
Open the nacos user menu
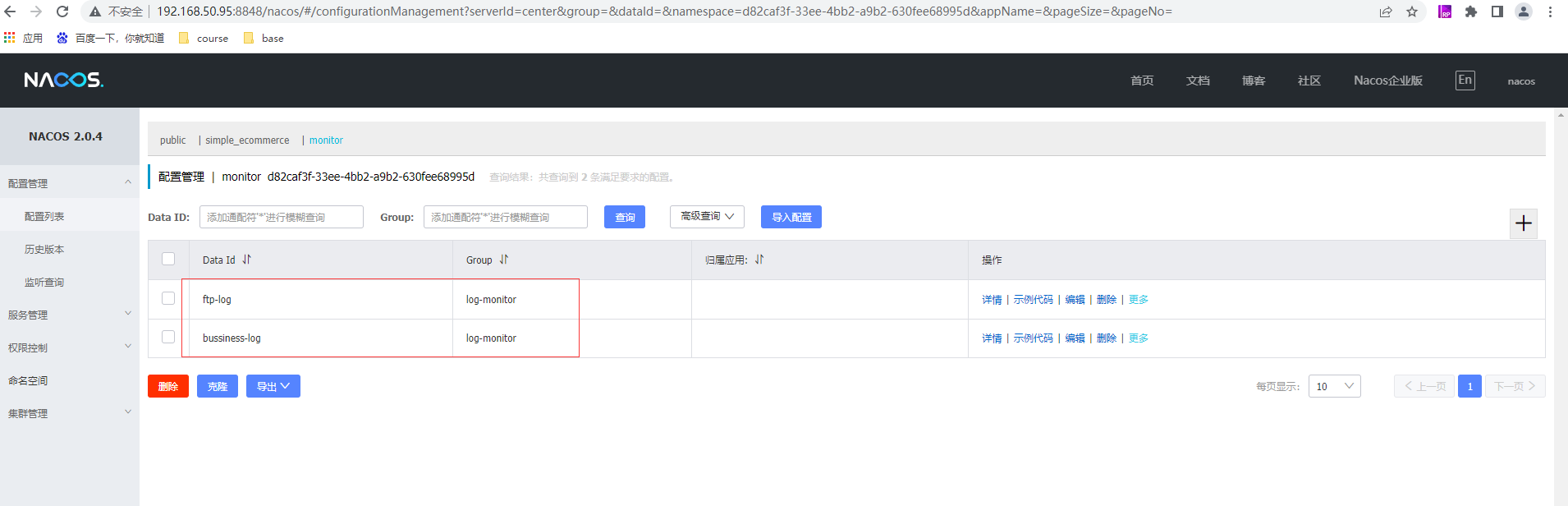(x=1521, y=81)
